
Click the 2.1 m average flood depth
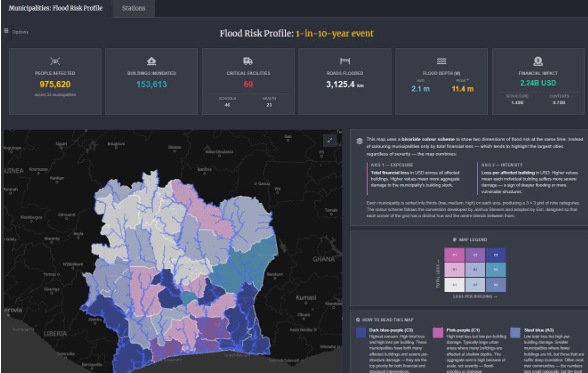[420, 89]
